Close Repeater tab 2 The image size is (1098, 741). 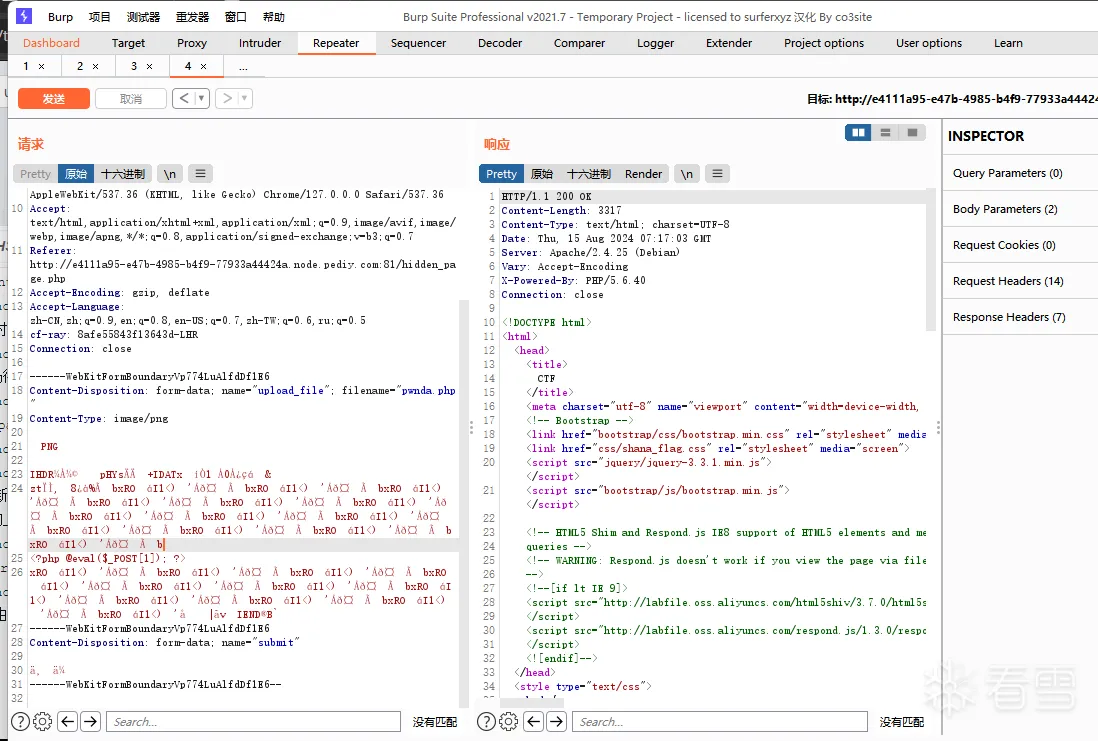pos(95,67)
